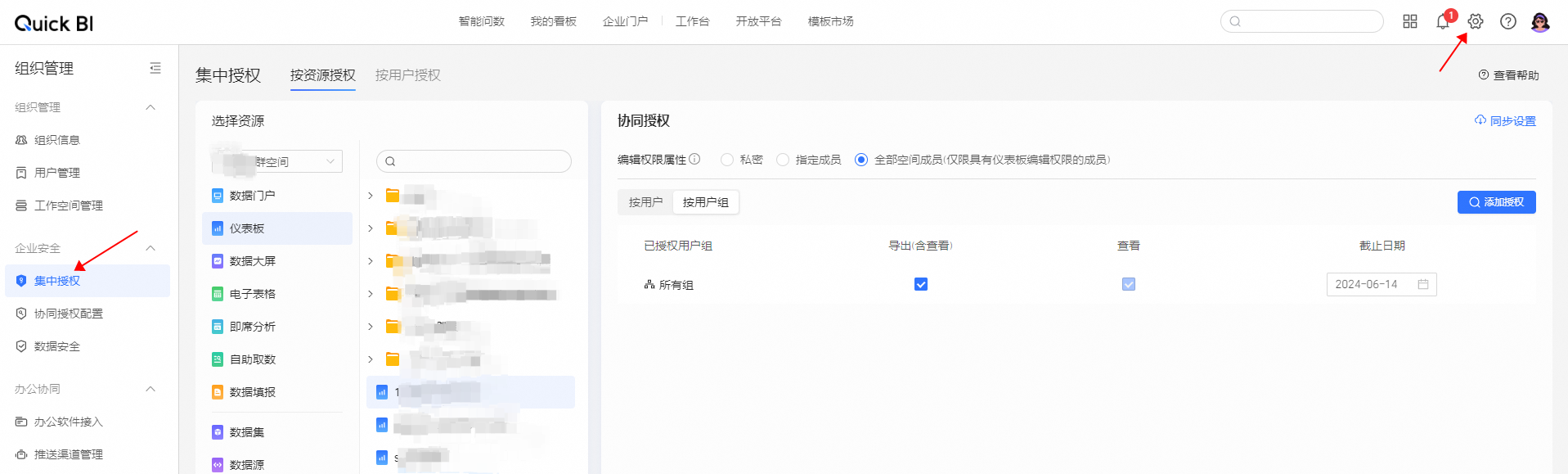Click the help question mark icon
This screenshot has width=1568, height=474.
(x=1507, y=22)
